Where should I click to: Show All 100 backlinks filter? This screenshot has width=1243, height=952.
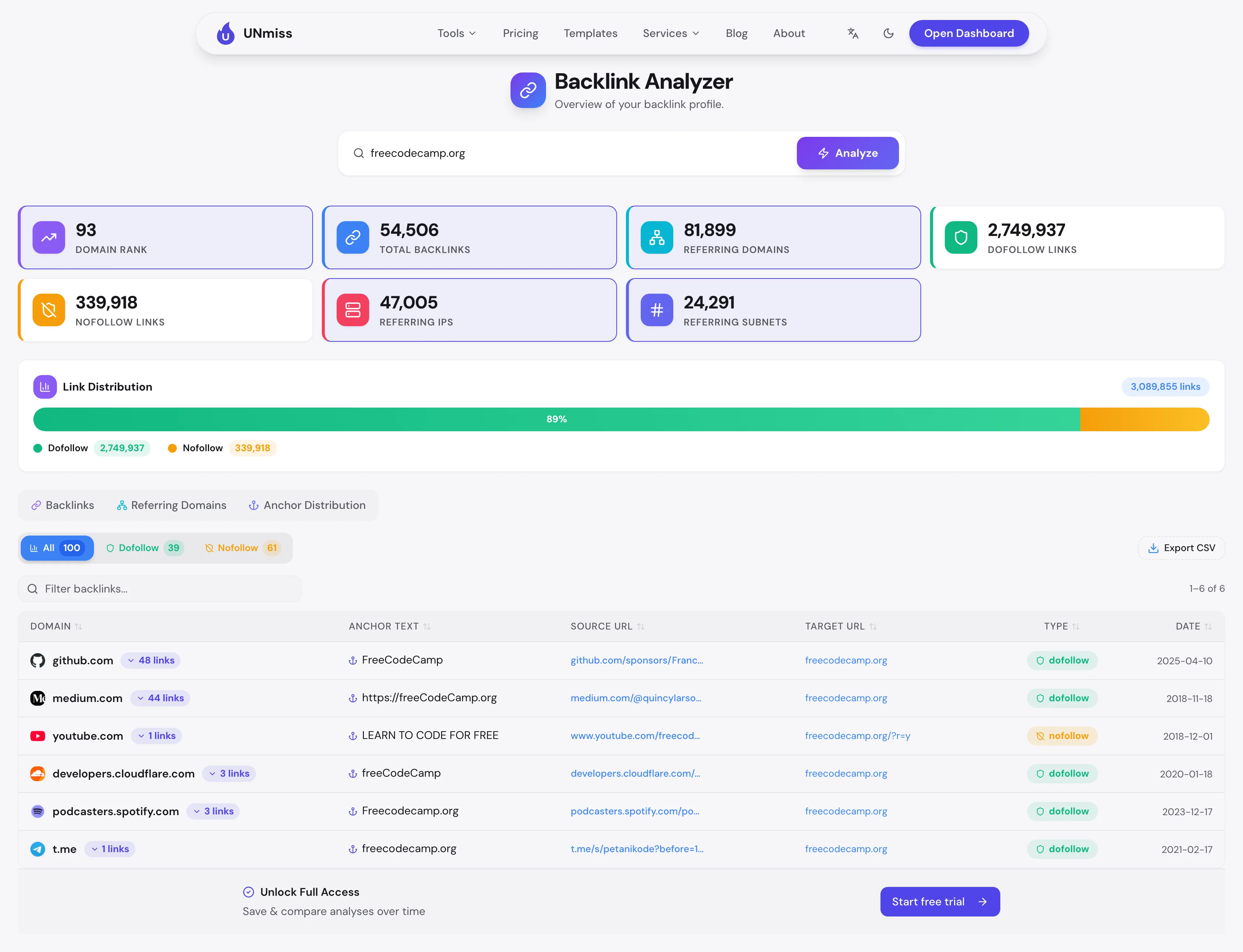[57, 548]
